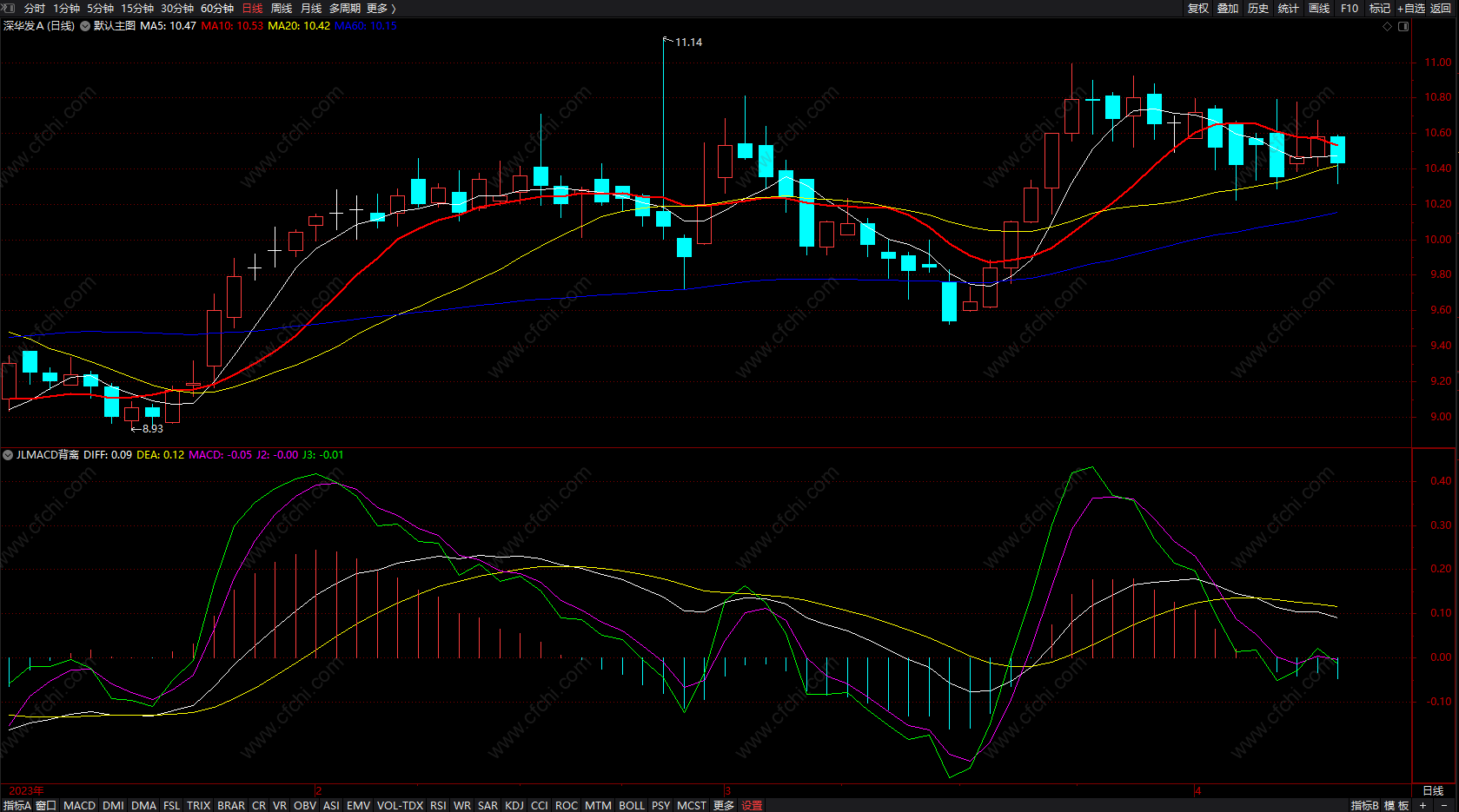Switch to 月线 monthly chart
Viewport: 1459px width, 812px height.
(x=311, y=9)
